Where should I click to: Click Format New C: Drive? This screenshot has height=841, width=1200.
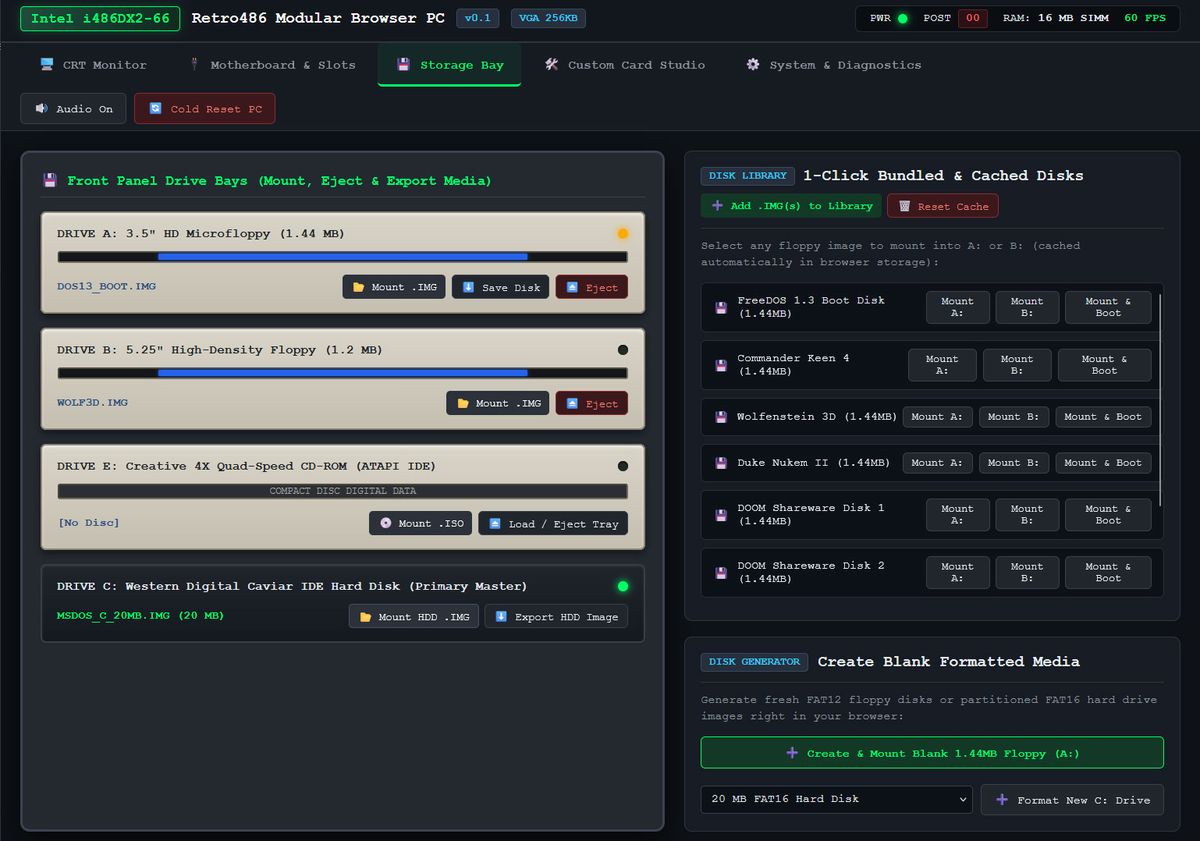1072,799
